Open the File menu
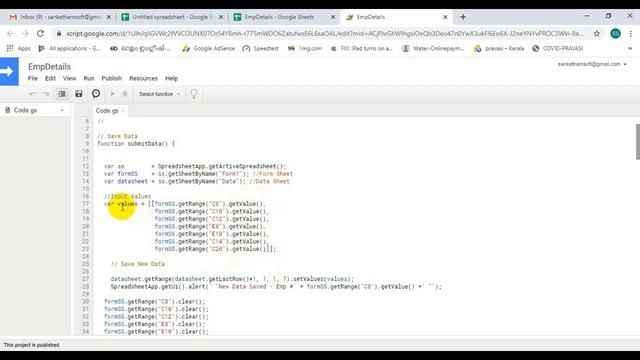 pyautogui.click(x=33, y=78)
